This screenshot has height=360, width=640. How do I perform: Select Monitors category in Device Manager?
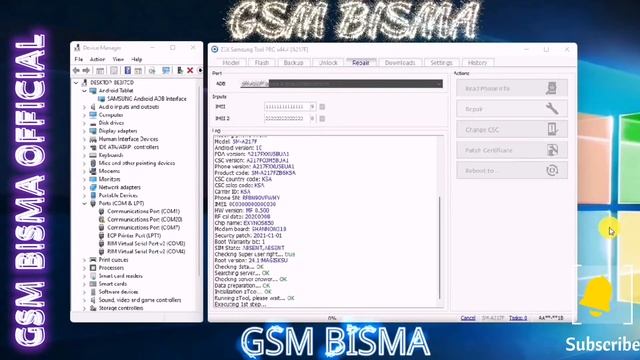(x=109, y=179)
